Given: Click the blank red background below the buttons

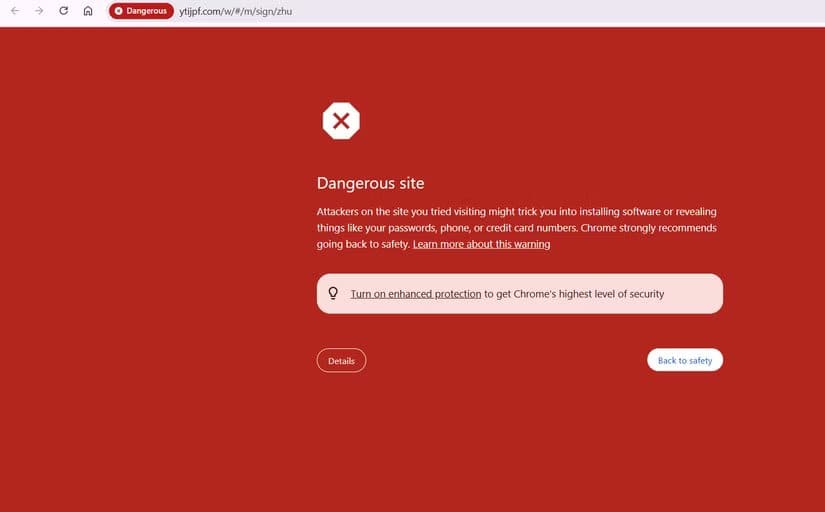Looking at the screenshot, I should 520,440.
